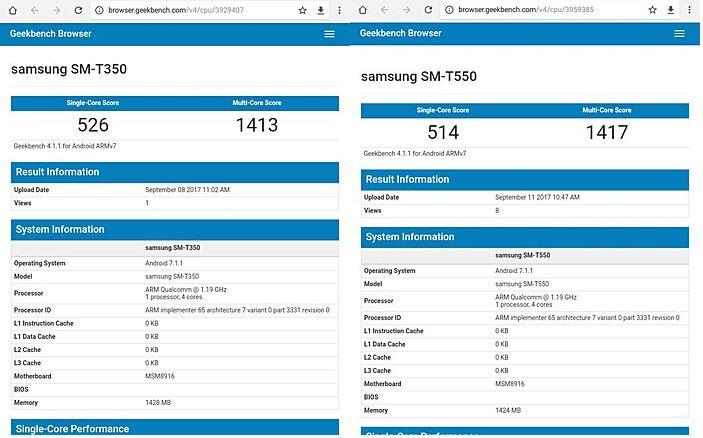Click back arrow in right browser
The height and width of the screenshot is (438, 703).
click(x=385, y=10)
